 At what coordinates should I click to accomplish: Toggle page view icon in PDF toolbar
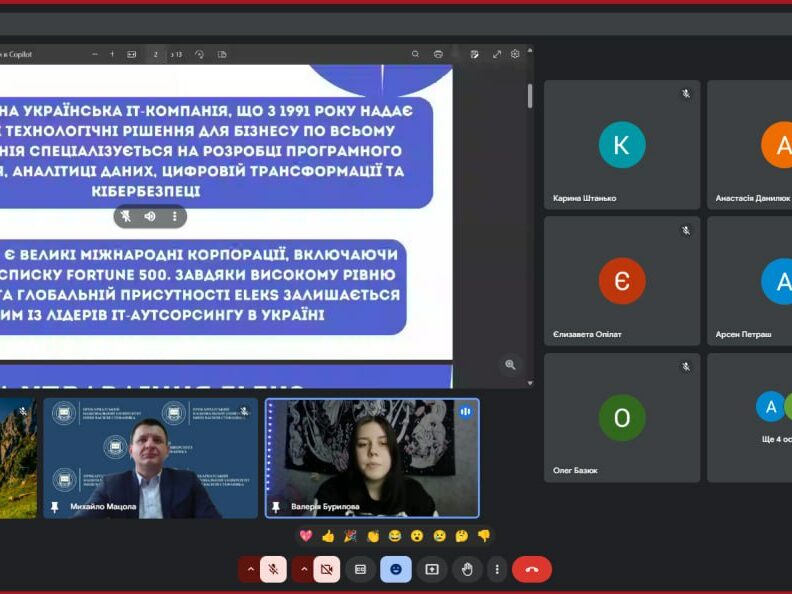pos(222,54)
